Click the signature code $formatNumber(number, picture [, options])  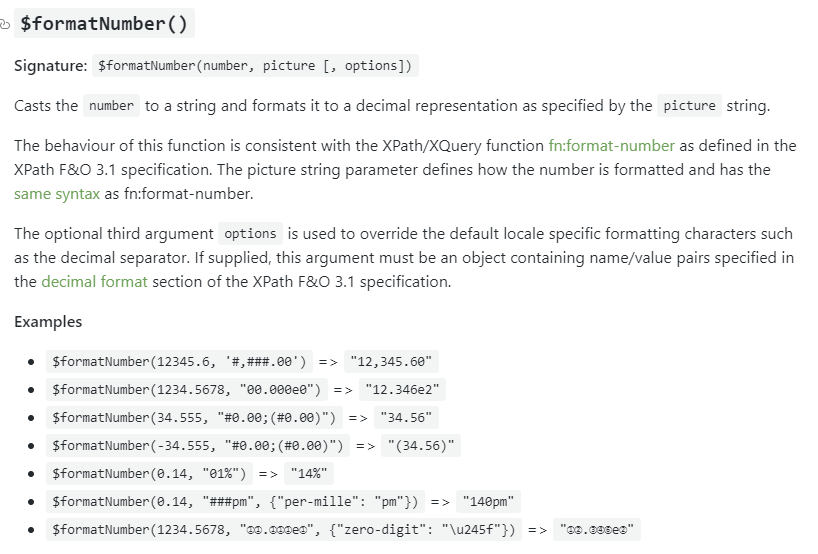(255, 66)
